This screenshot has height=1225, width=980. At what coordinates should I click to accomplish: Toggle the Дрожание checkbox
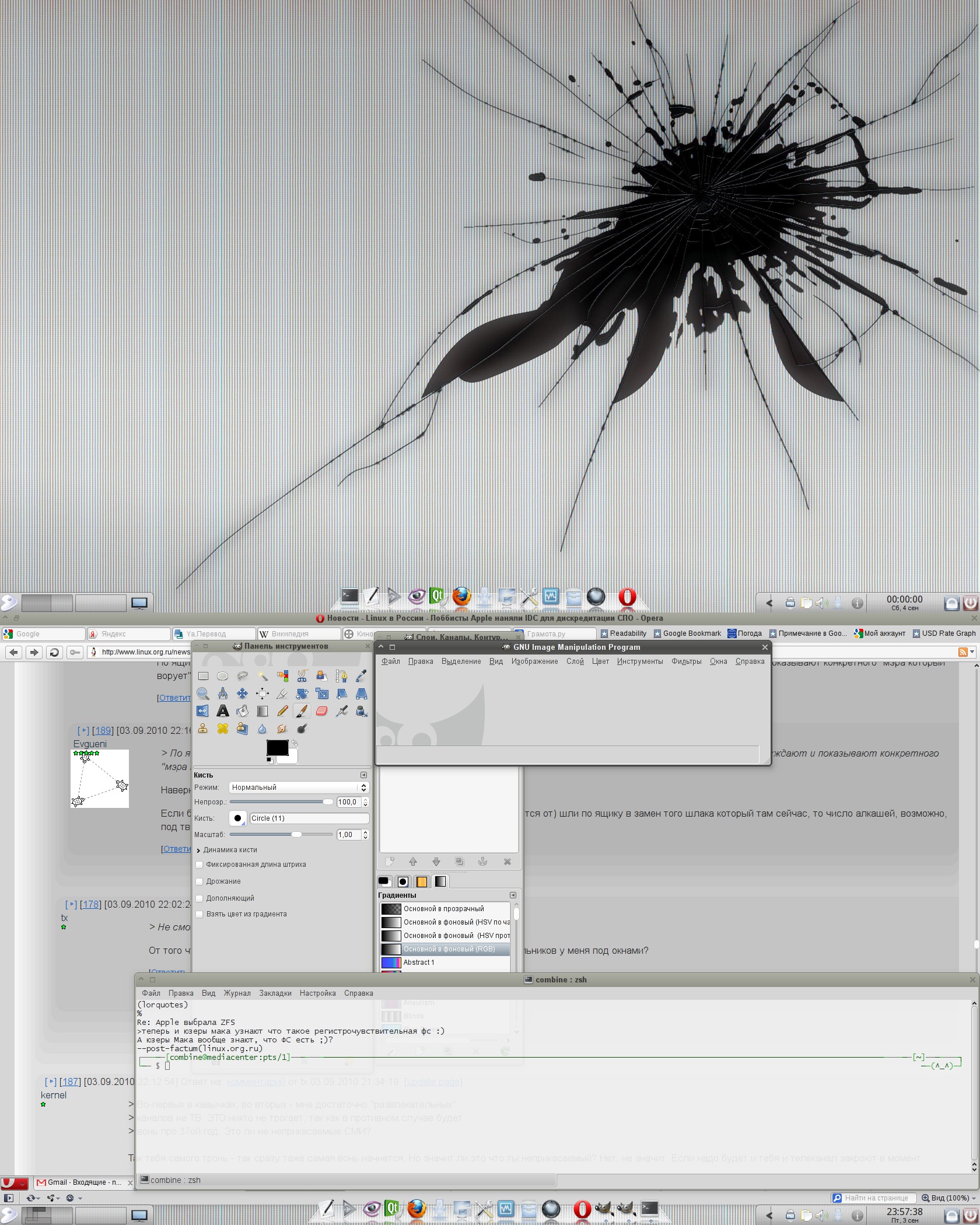(x=199, y=881)
